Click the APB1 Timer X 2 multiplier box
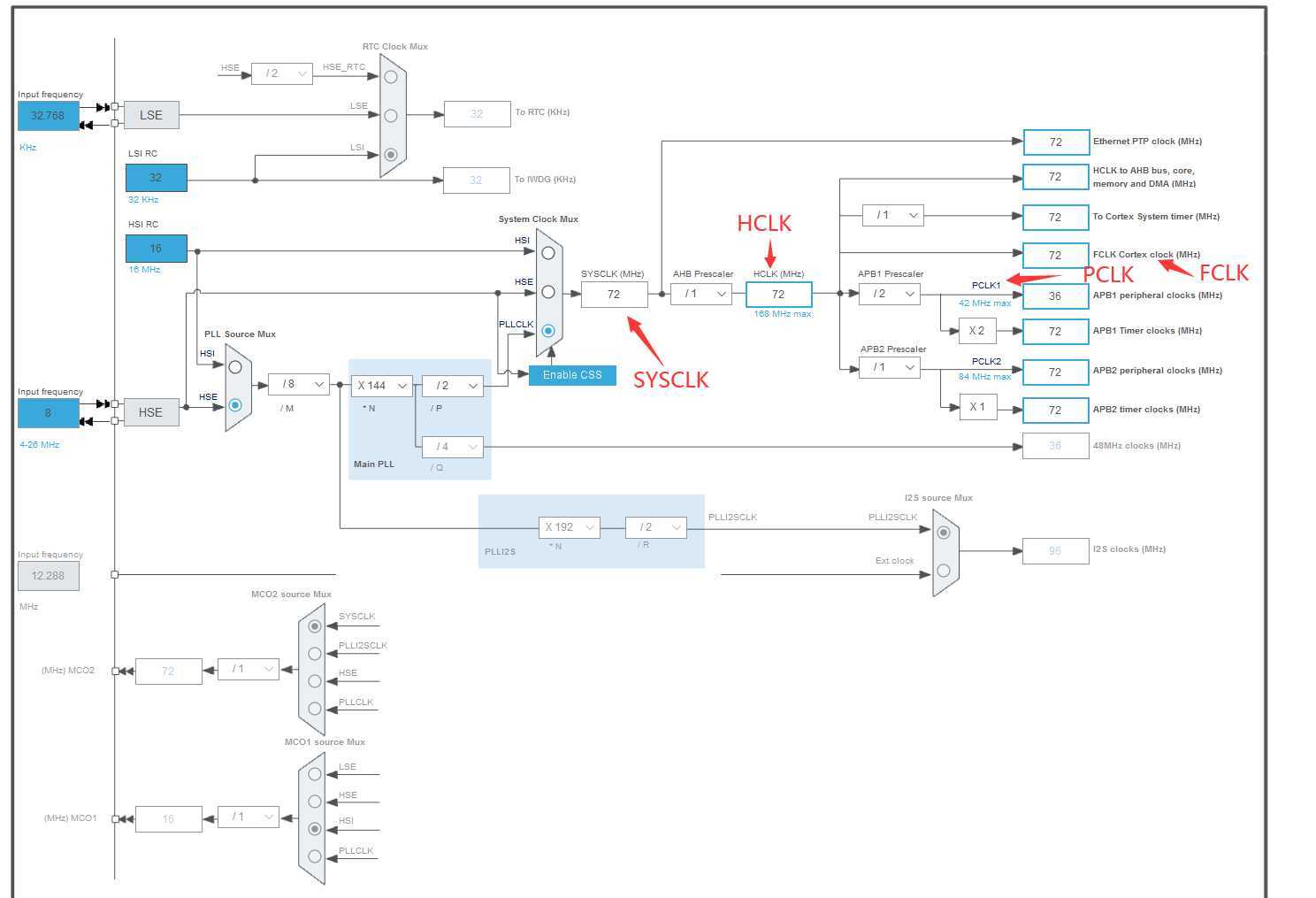Viewport: 1316px width, 898px height. pyautogui.click(x=977, y=331)
